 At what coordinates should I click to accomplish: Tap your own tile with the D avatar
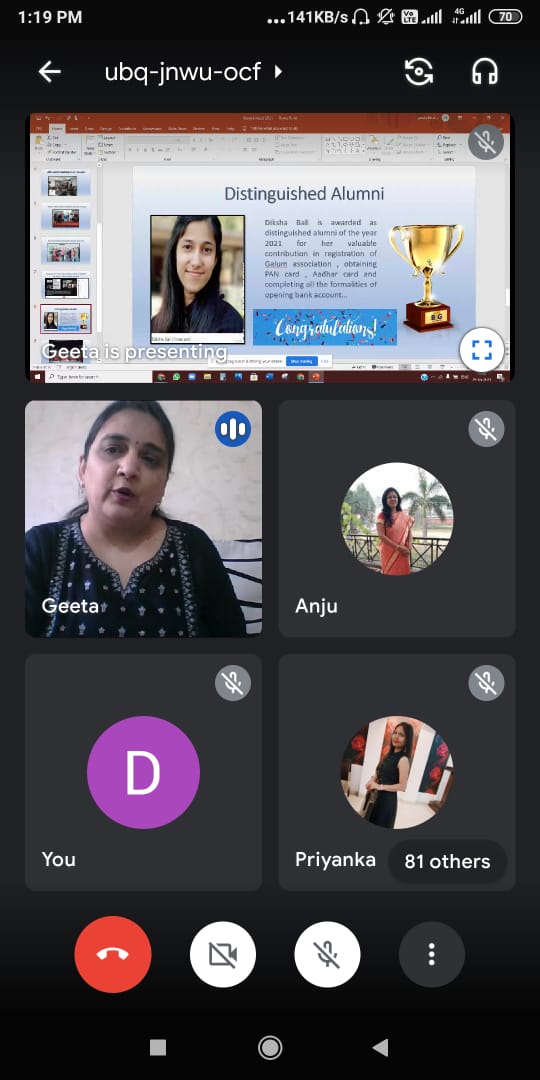pyautogui.click(x=143, y=772)
